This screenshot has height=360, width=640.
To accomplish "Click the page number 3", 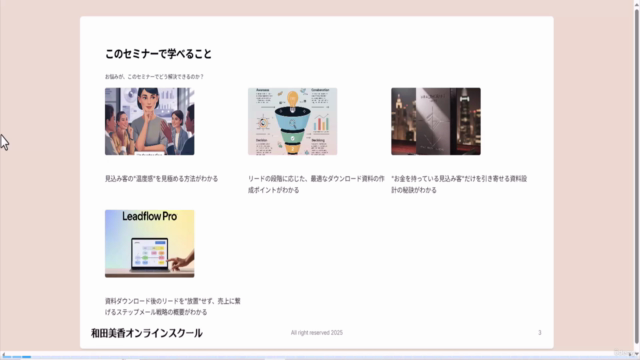I will (540, 333).
